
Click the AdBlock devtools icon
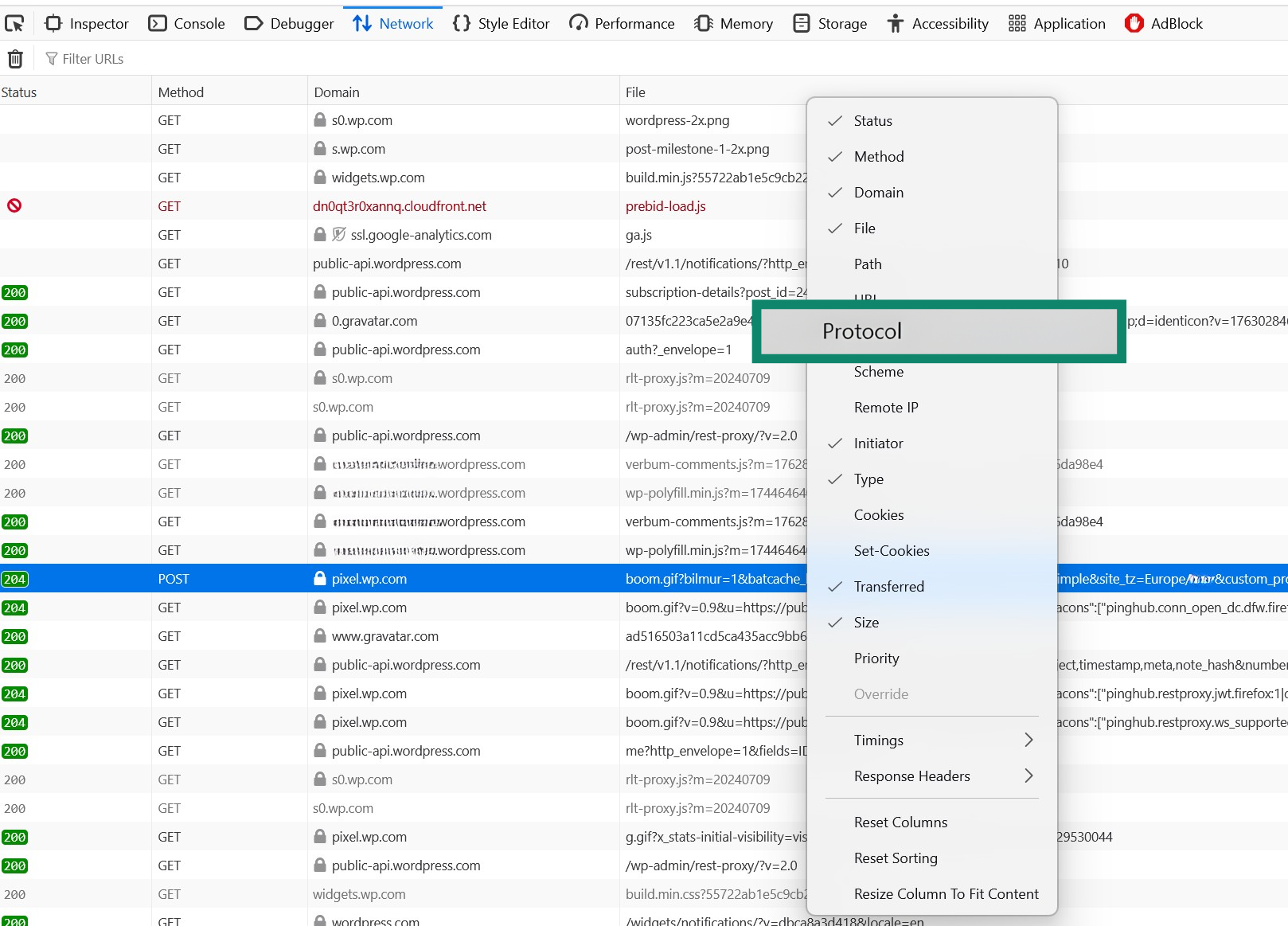tap(1163, 23)
